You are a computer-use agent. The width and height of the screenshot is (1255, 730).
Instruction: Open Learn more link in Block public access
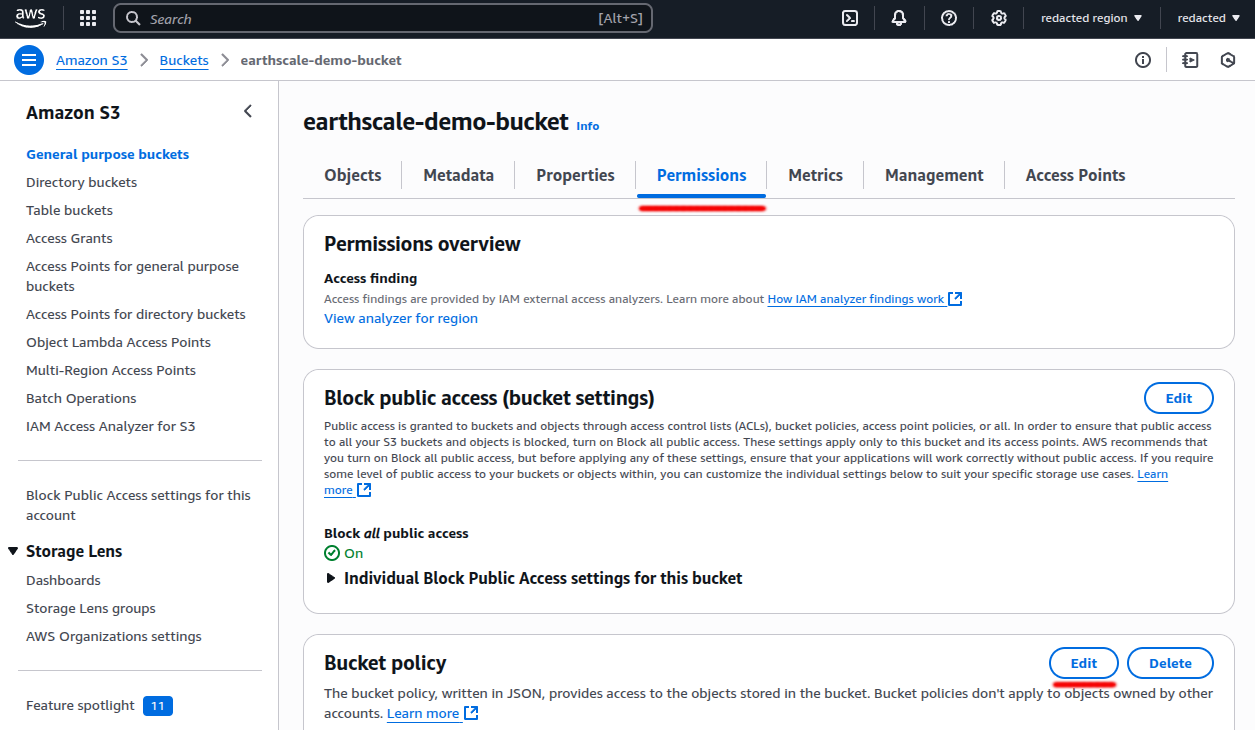(1152, 474)
